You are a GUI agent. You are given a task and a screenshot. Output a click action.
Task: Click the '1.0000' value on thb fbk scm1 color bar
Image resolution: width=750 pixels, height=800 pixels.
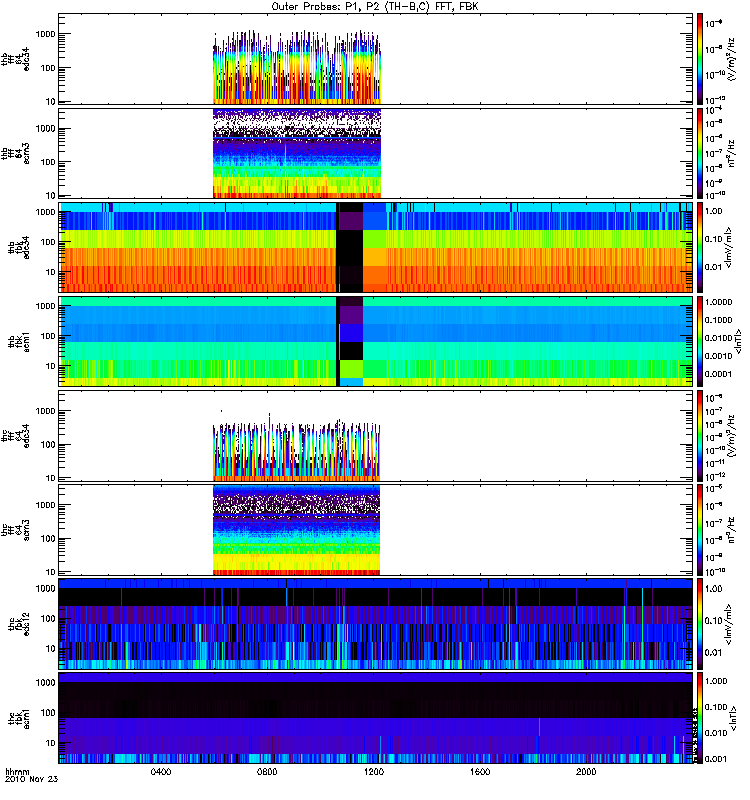[719, 302]
